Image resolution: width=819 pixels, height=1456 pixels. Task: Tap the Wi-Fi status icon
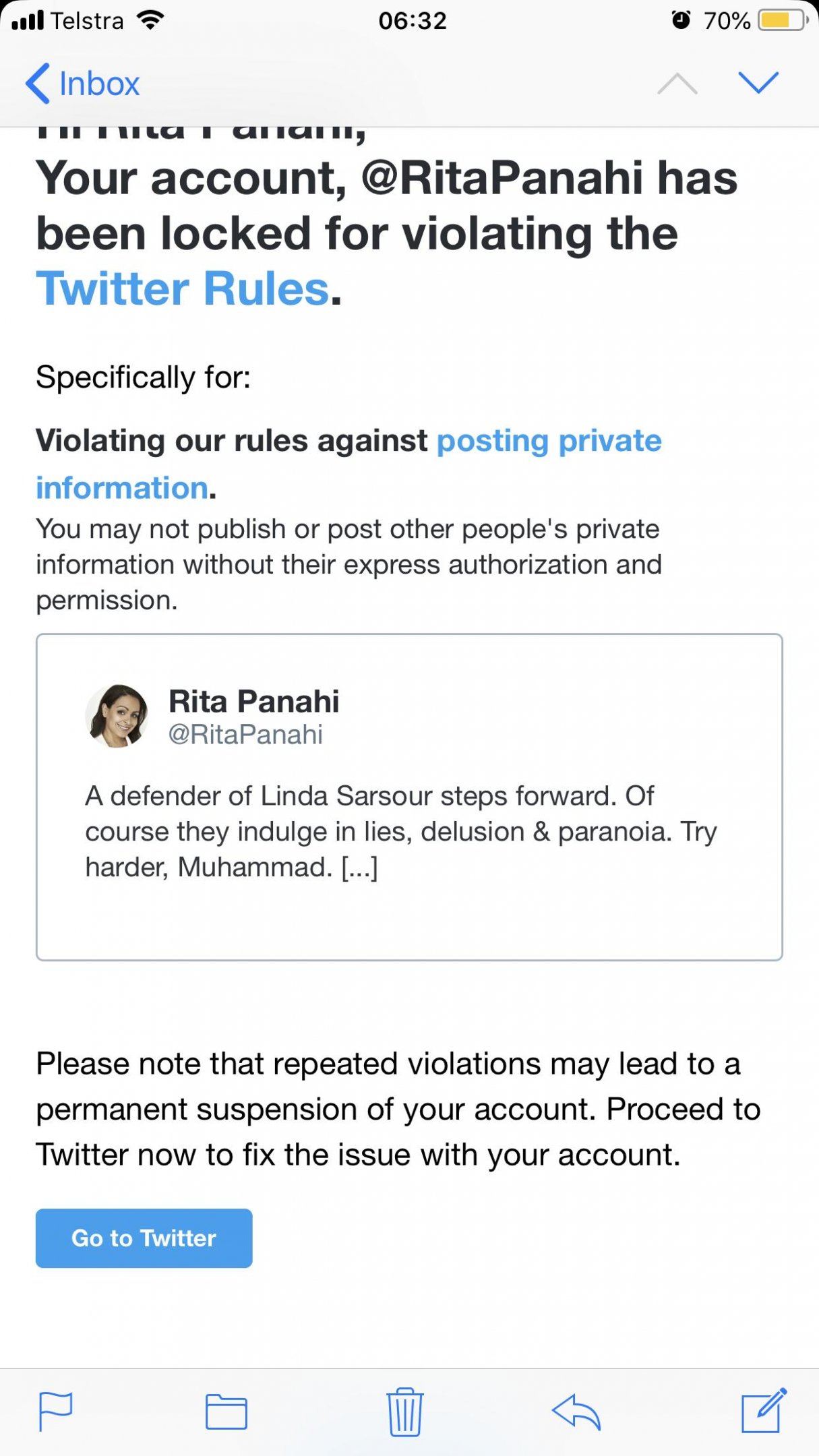click(150, 20)
